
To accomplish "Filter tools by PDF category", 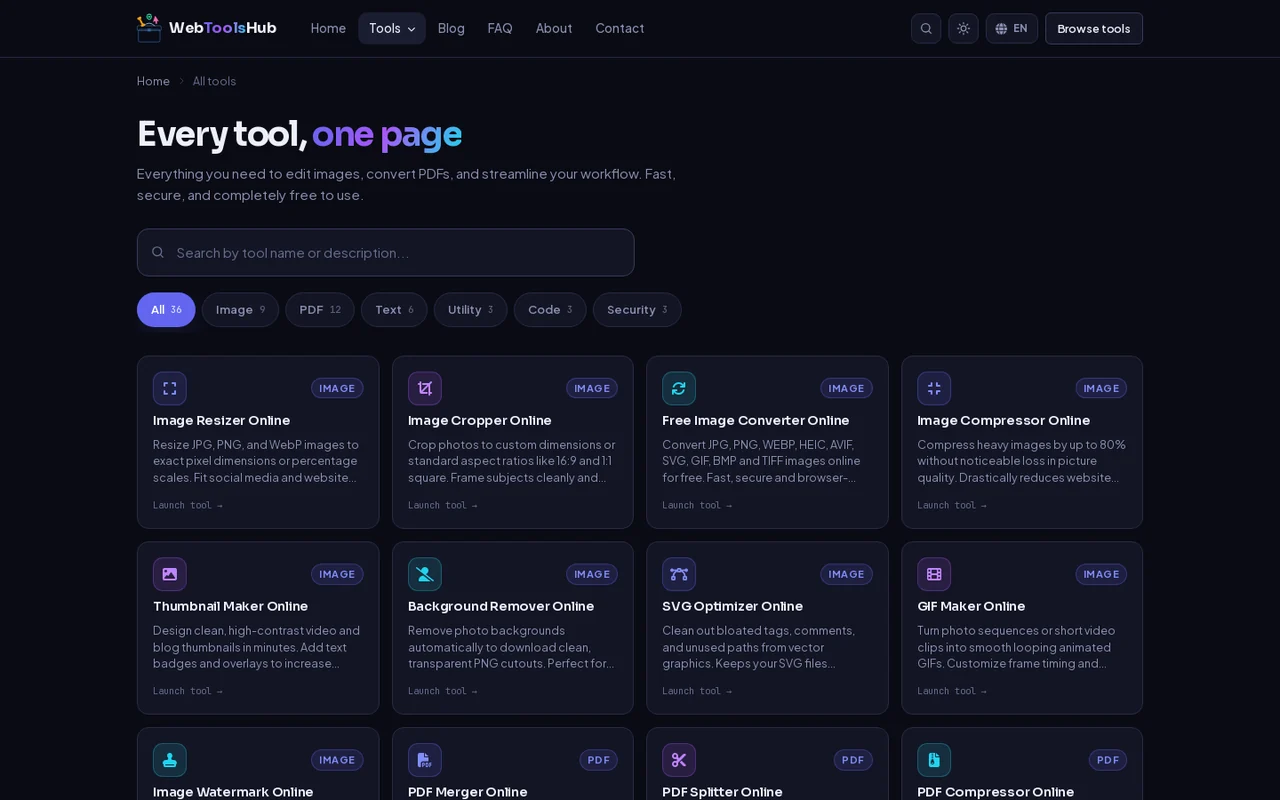I will click(x=320, y=310).
